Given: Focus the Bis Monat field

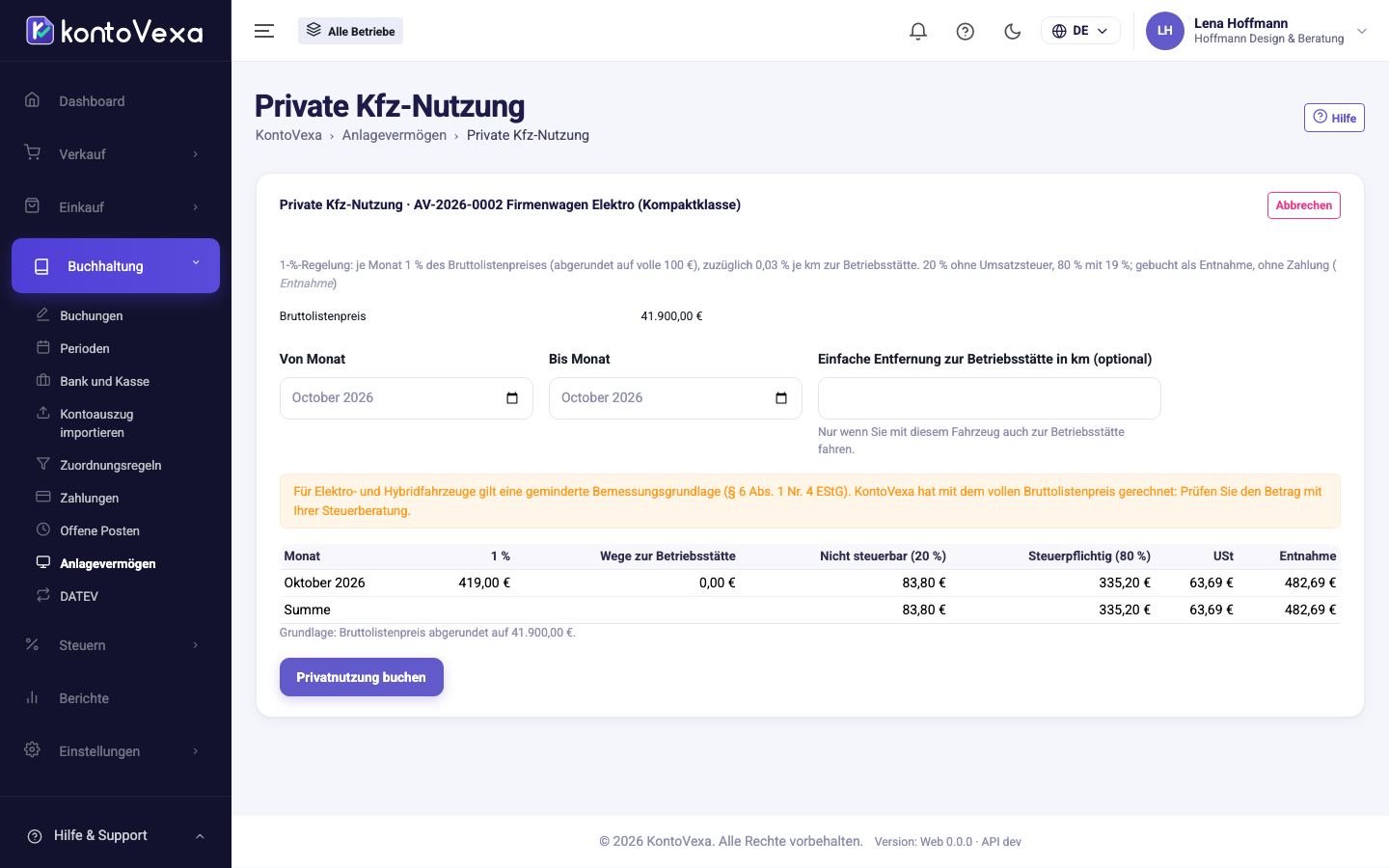Looking at the screenshot, I should click(675, 398).
